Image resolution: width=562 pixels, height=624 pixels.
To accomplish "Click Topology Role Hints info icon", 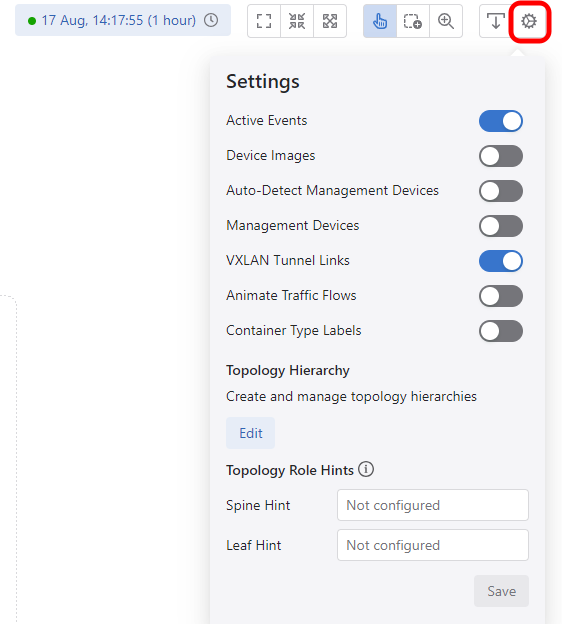I will 366,469.
